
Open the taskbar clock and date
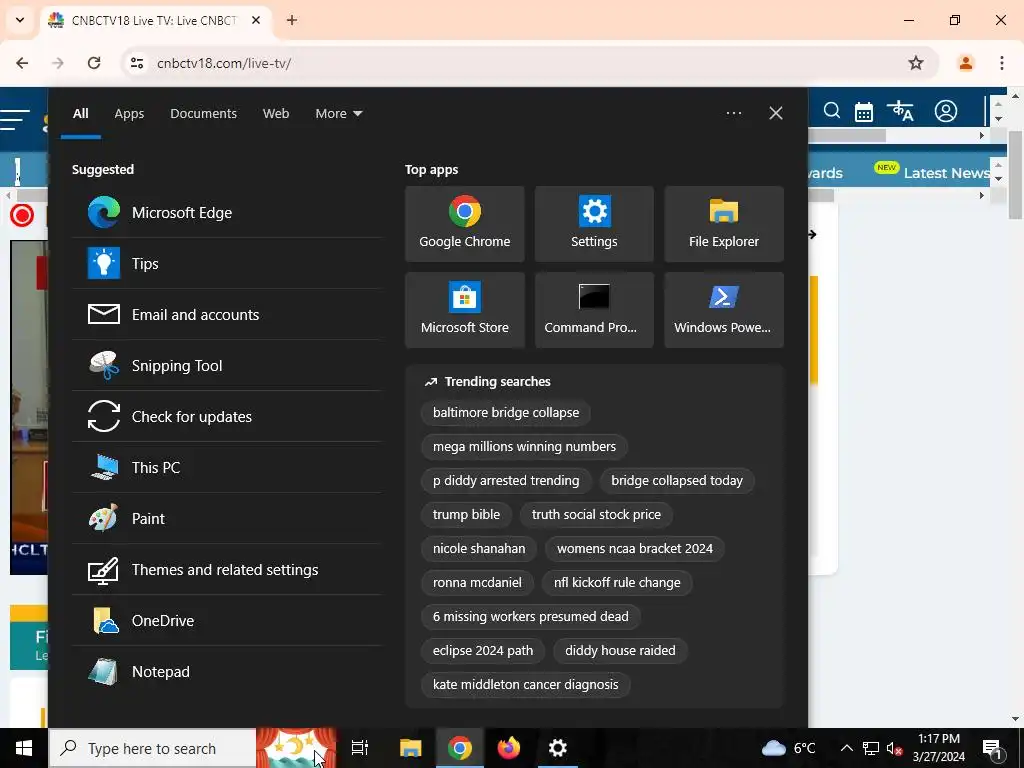point(939,748)
